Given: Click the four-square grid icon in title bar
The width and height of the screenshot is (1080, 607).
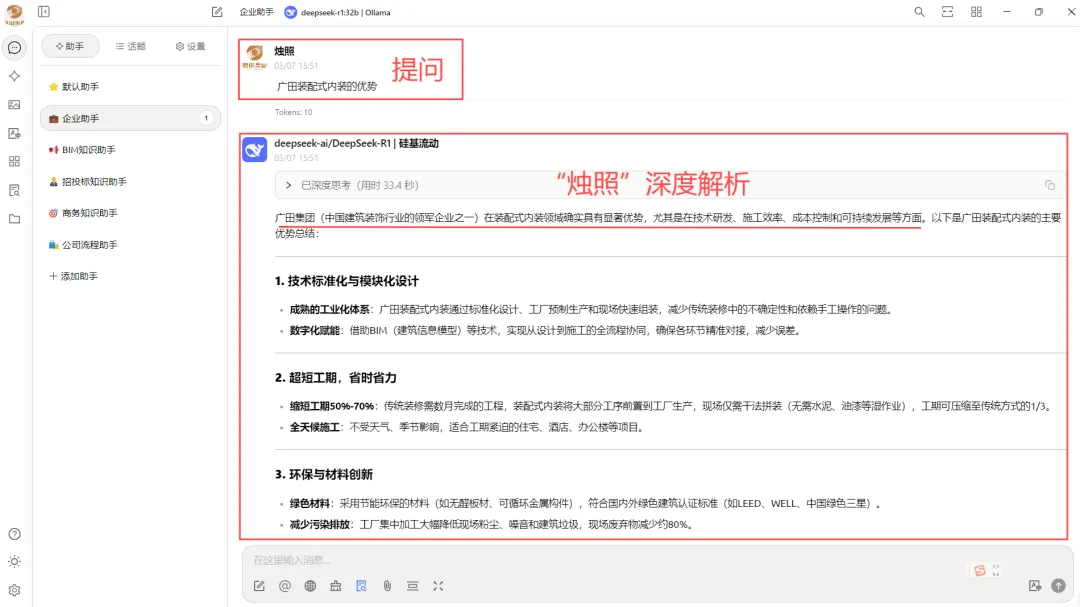Looking at the screenshot, I should (976, 12).
